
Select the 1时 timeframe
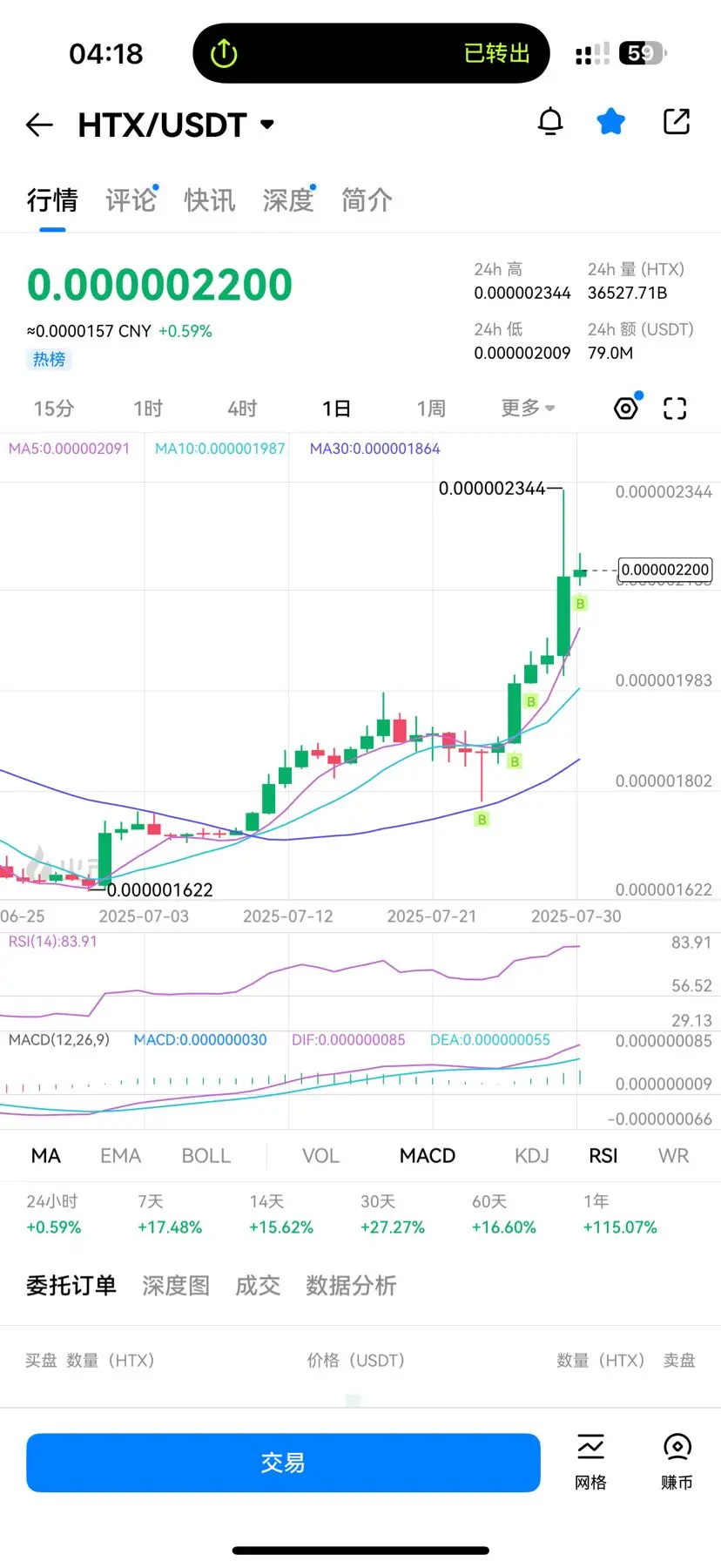tap(148, 409)
